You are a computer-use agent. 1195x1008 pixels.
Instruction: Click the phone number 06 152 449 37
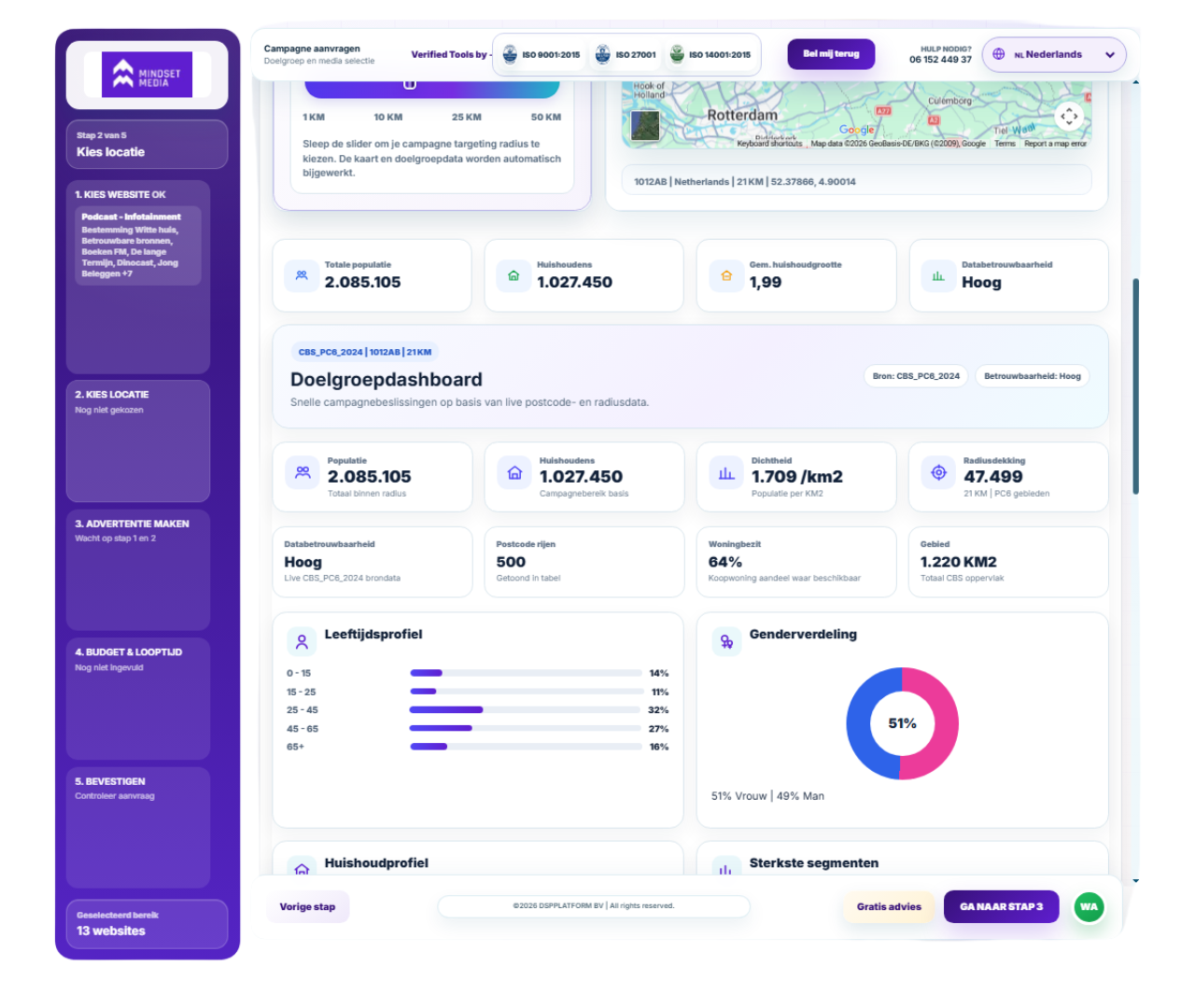point(940,60)
